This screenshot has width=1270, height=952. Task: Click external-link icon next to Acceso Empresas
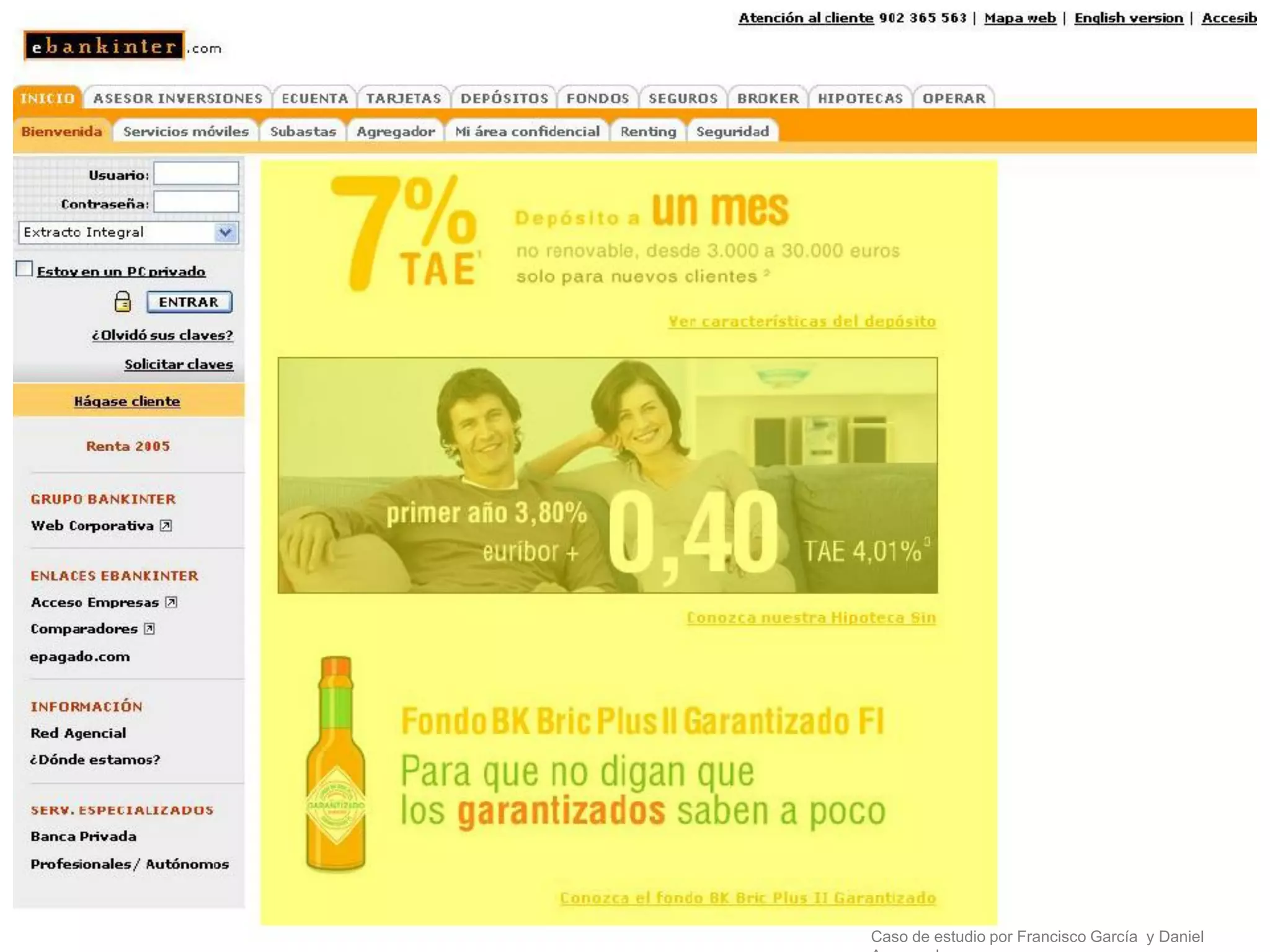point(171,602)
